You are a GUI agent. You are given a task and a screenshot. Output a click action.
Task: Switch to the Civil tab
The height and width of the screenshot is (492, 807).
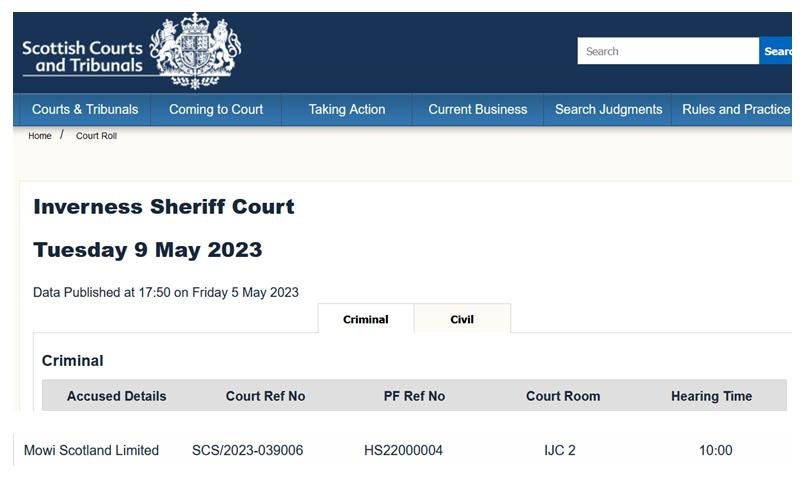point(462,320)
